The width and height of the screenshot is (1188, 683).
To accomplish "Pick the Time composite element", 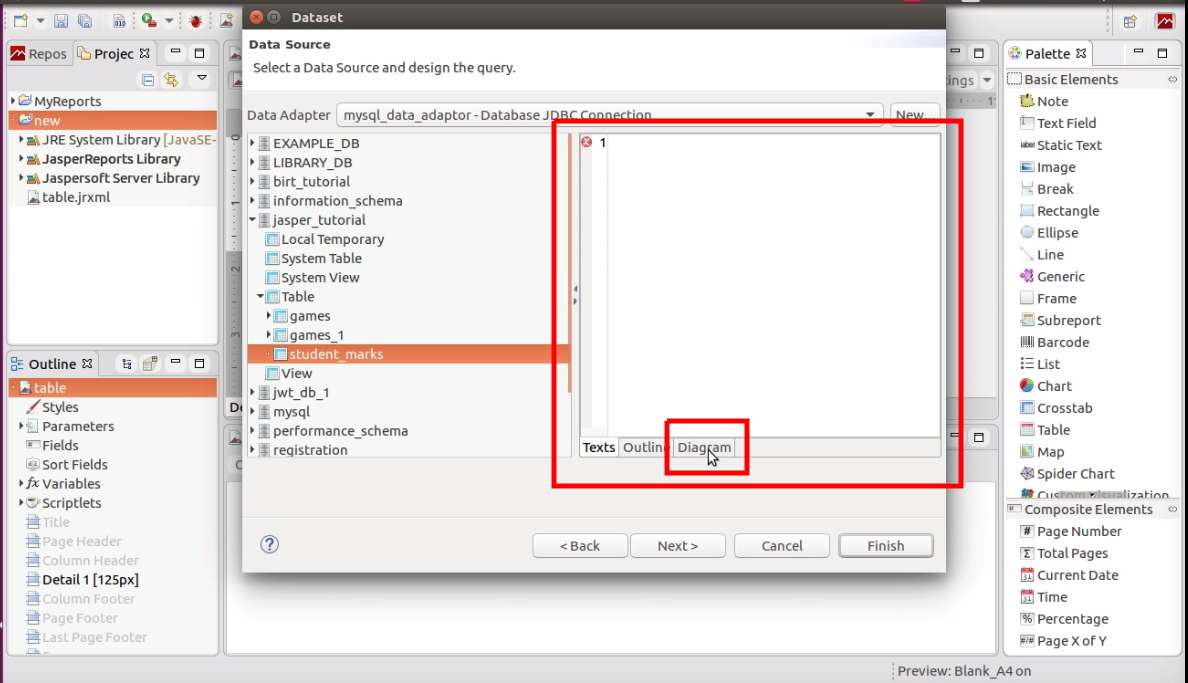I will 1043,597.
